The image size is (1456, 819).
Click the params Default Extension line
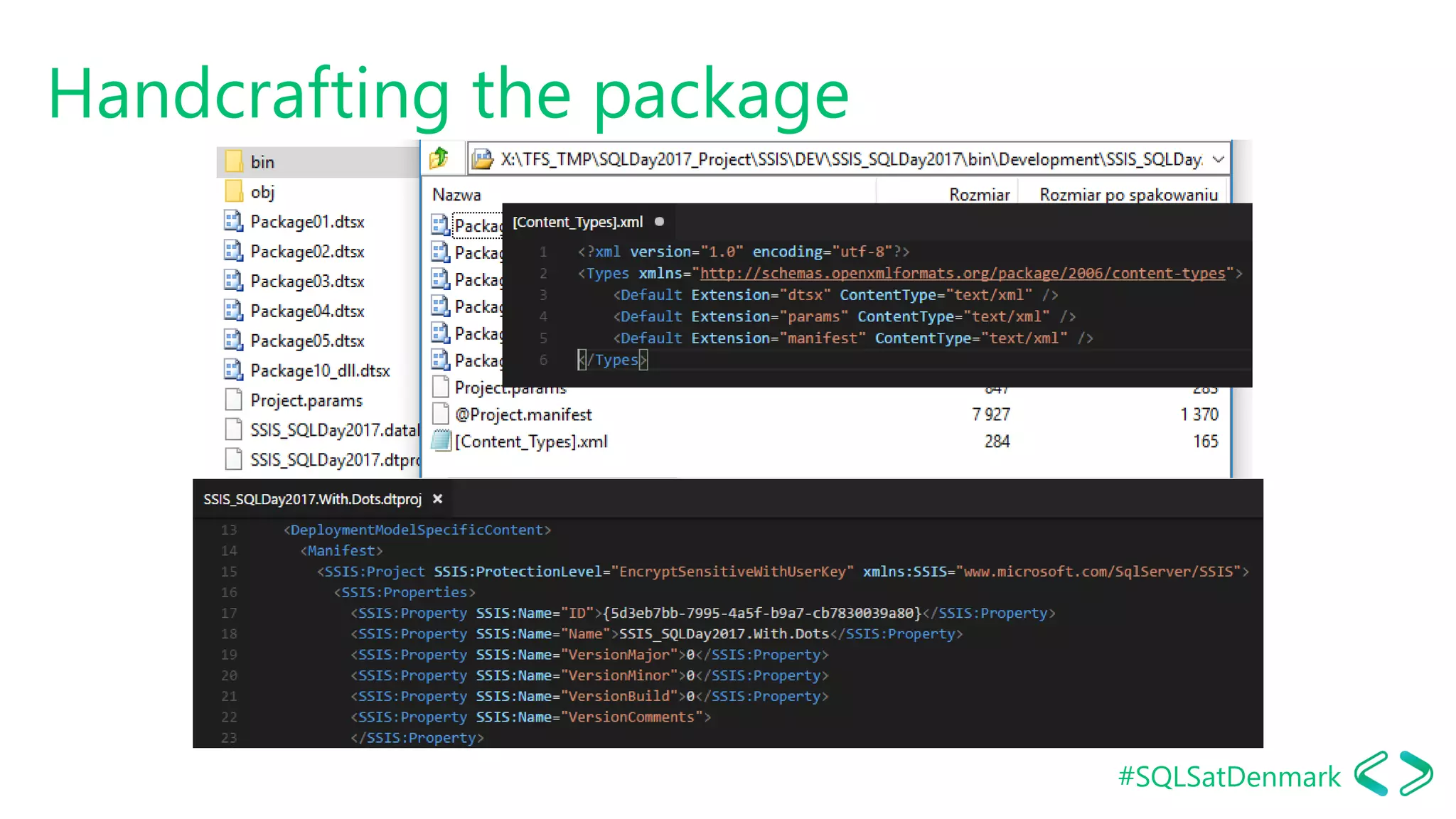[x=845, y=316]
